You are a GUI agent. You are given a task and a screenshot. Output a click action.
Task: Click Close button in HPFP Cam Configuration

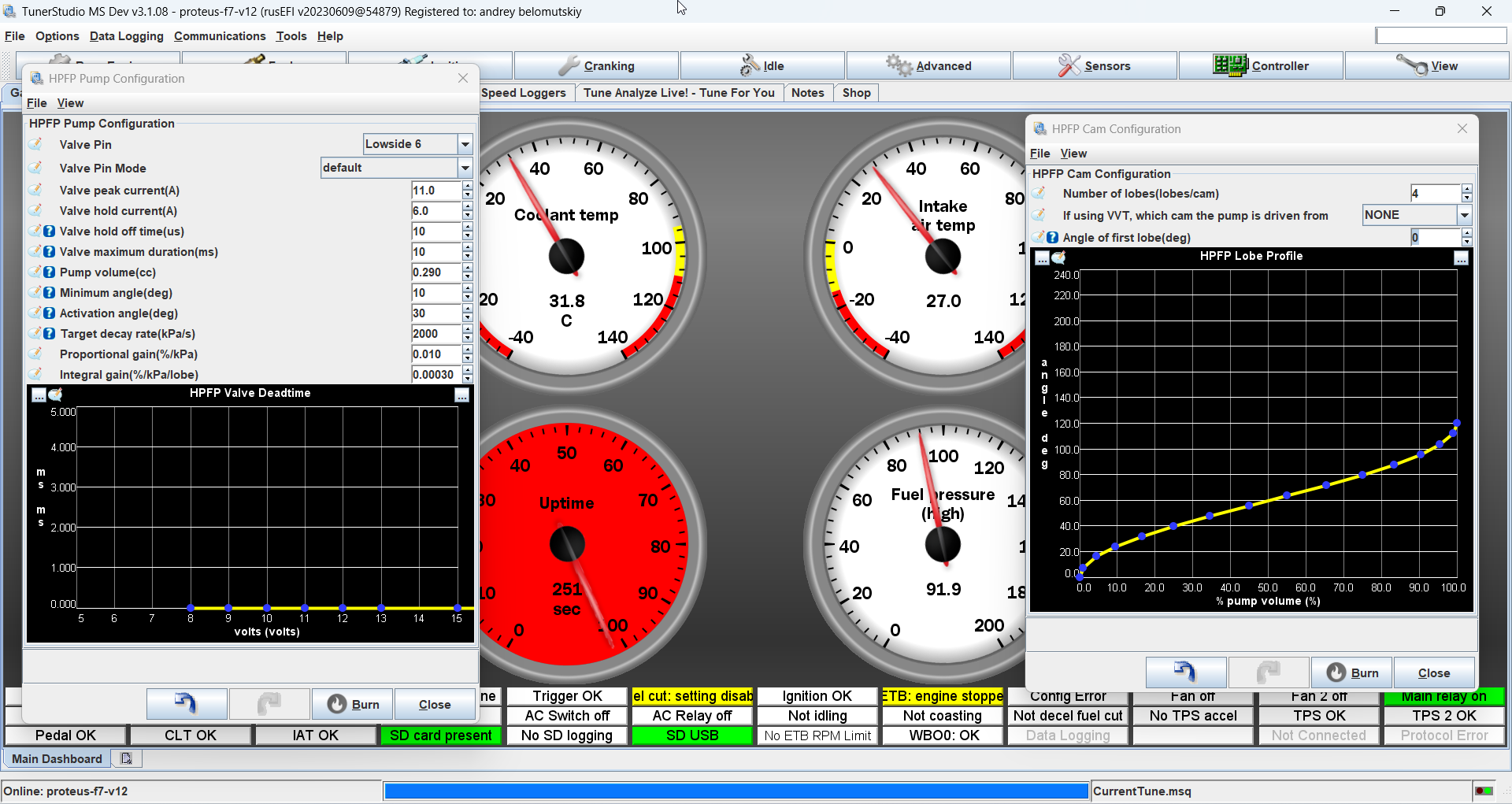[1434, 672]
